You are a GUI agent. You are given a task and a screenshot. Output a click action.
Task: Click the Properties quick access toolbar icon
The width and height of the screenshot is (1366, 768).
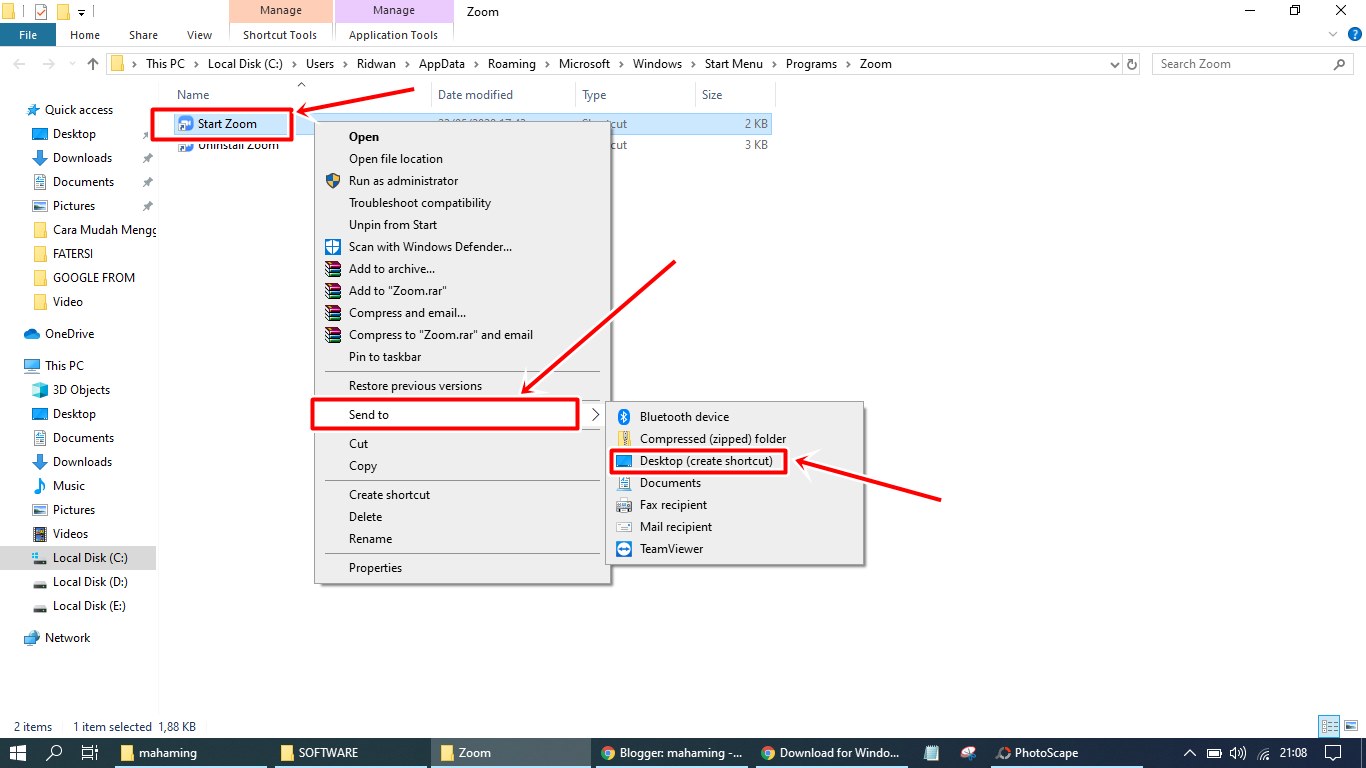click(x=40, y=12)
